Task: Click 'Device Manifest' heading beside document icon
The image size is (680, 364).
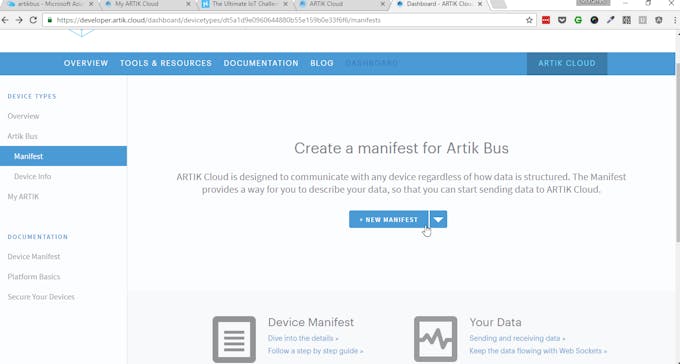Action: (x=311, y=322)
